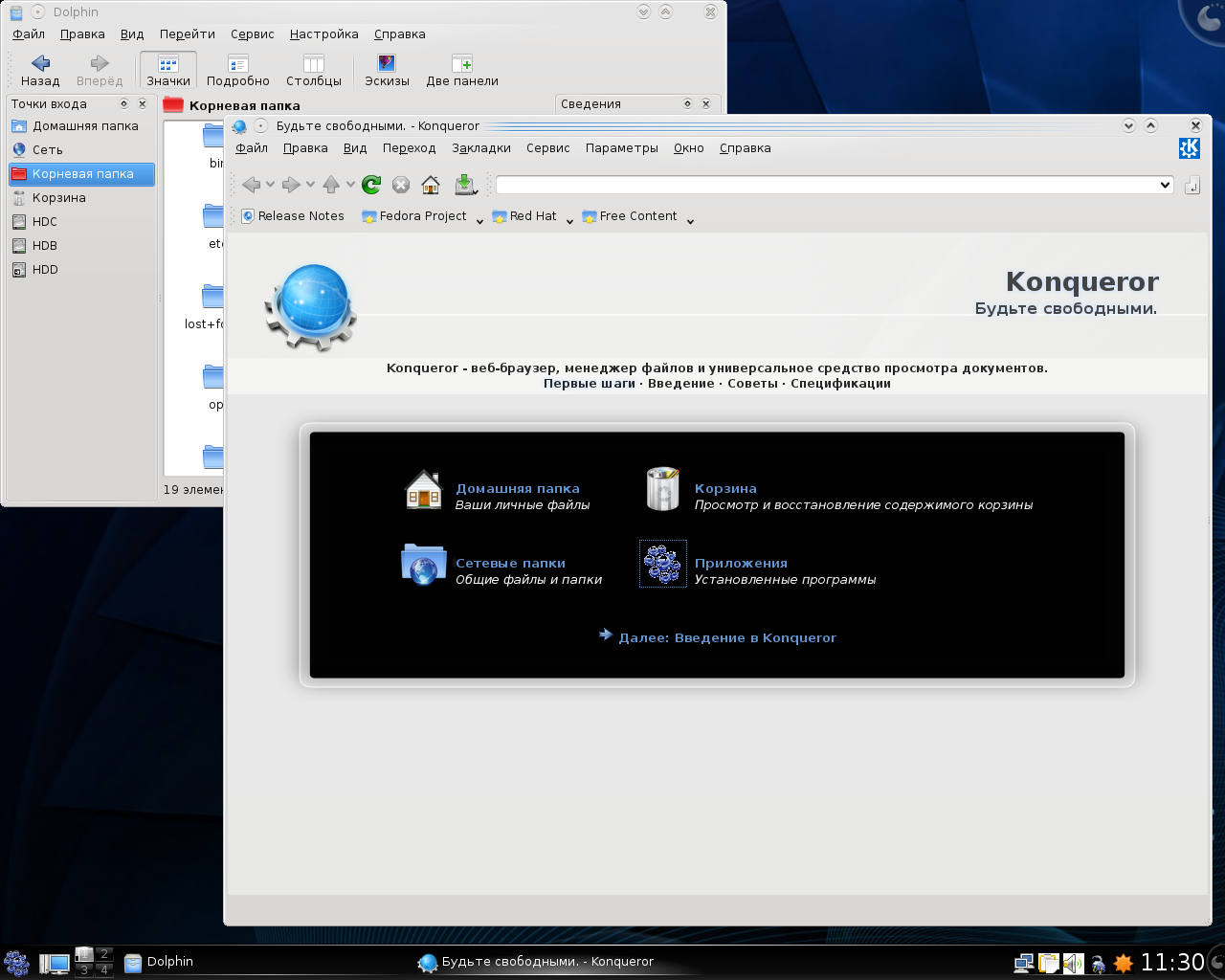Click Konqueror's Forward arrow button
Image resolution: width=1225 pixels, height=980 pixels.
point(292,185)
